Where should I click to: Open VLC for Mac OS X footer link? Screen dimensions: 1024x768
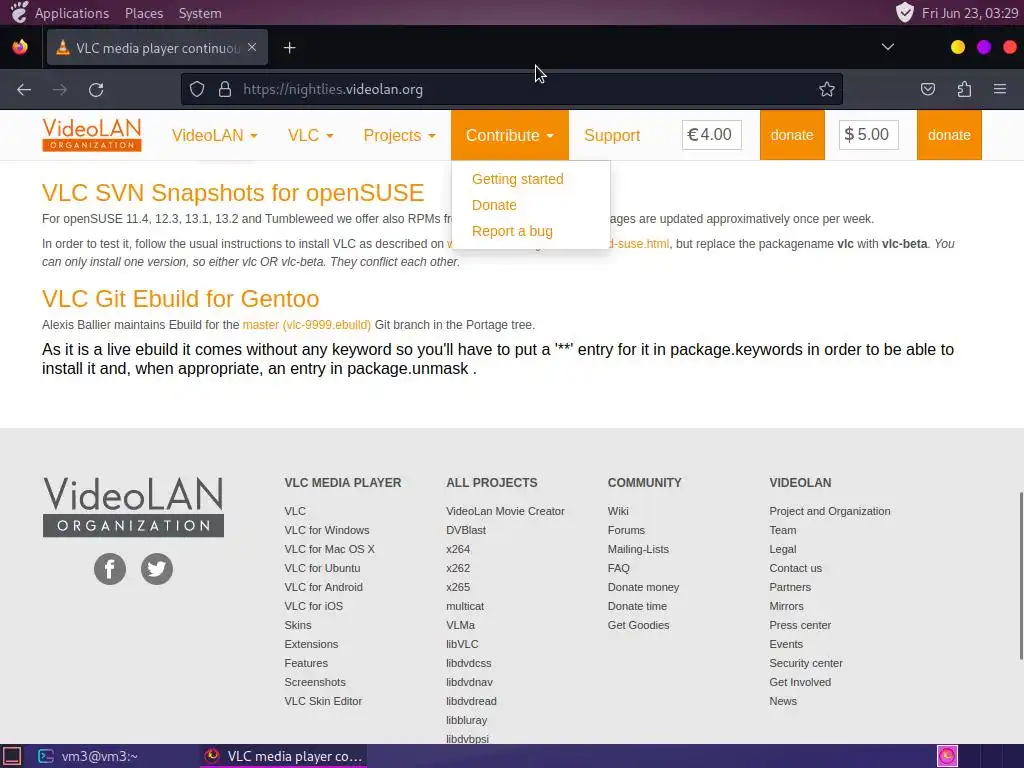pos(329,549)
